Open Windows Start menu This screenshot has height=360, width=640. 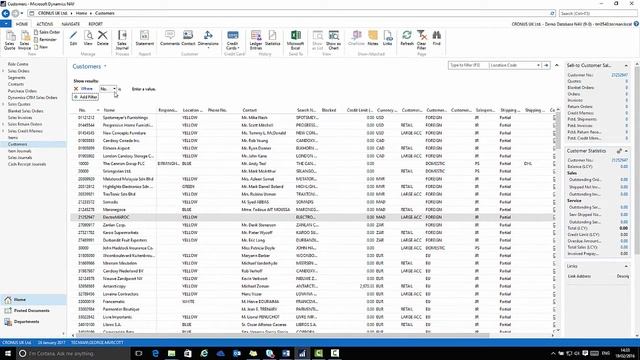(x=7, y=353)
